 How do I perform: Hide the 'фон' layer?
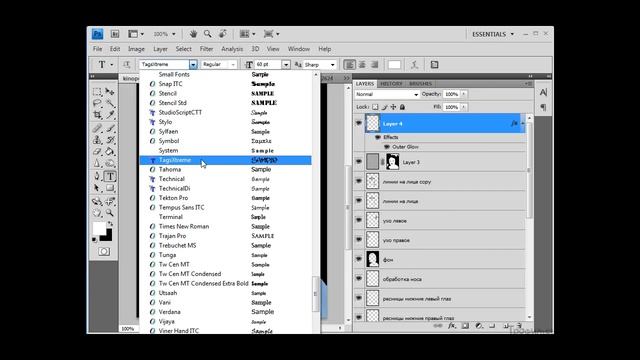359,259
